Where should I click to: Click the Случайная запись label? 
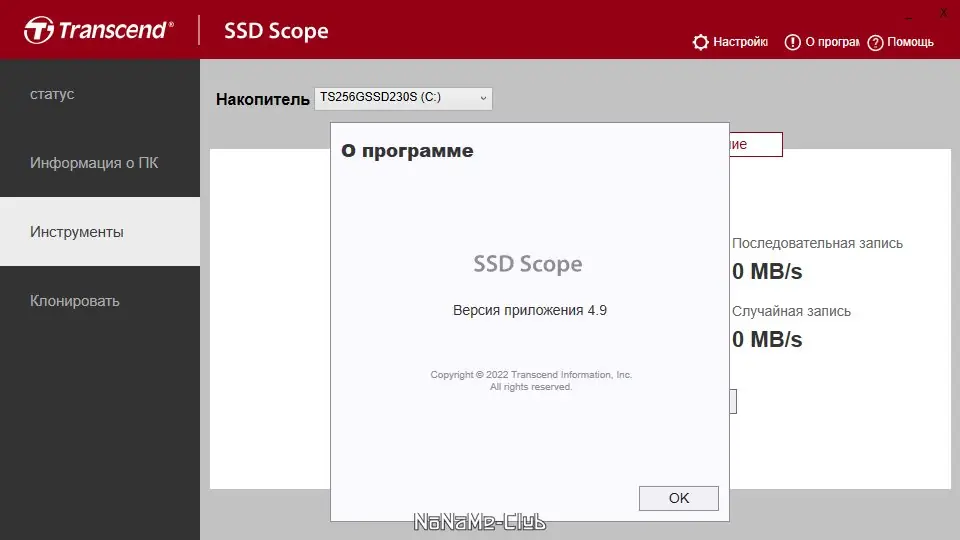coord(791,311)
